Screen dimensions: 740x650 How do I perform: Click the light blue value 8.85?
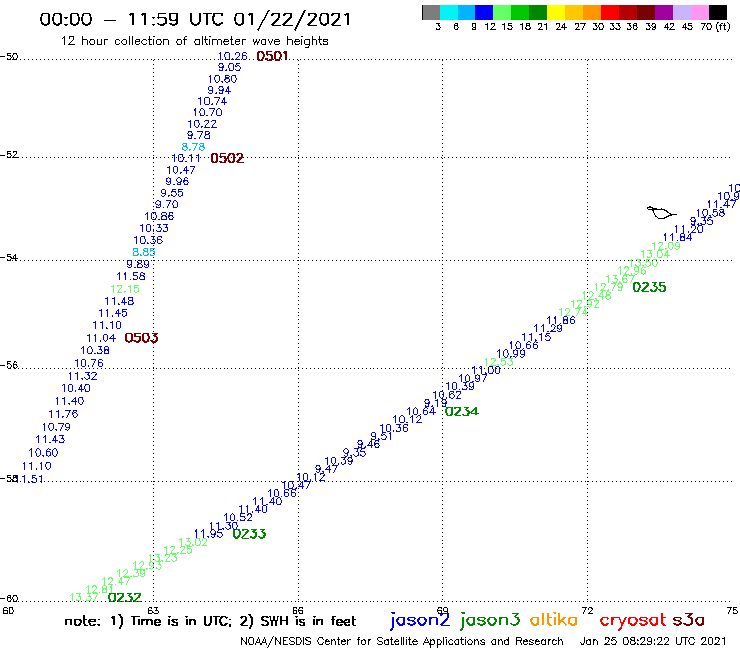tap(144, 252)
